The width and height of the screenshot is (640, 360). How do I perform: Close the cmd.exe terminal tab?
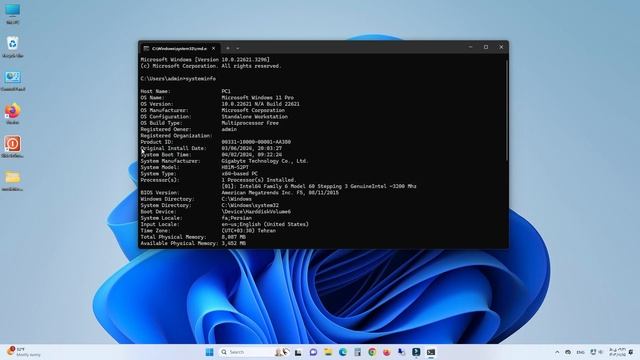click(x=213, y=48)
